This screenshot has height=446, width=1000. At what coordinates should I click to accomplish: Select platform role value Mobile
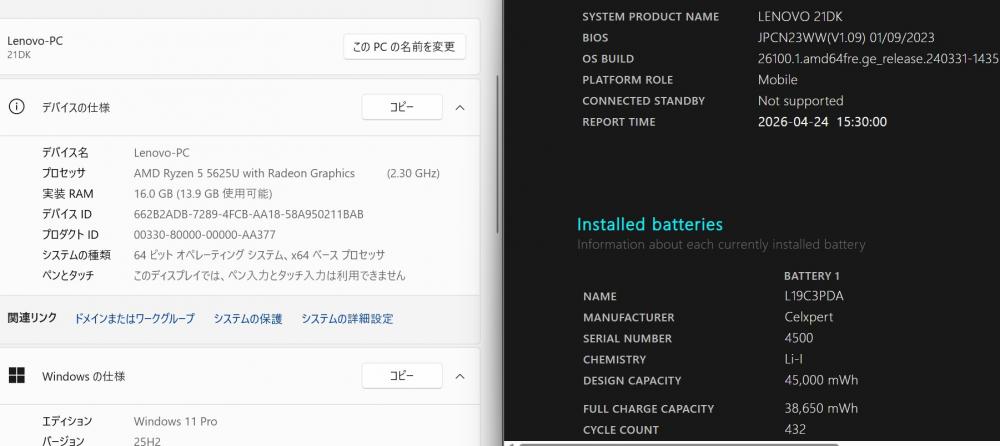click(777, 80)
